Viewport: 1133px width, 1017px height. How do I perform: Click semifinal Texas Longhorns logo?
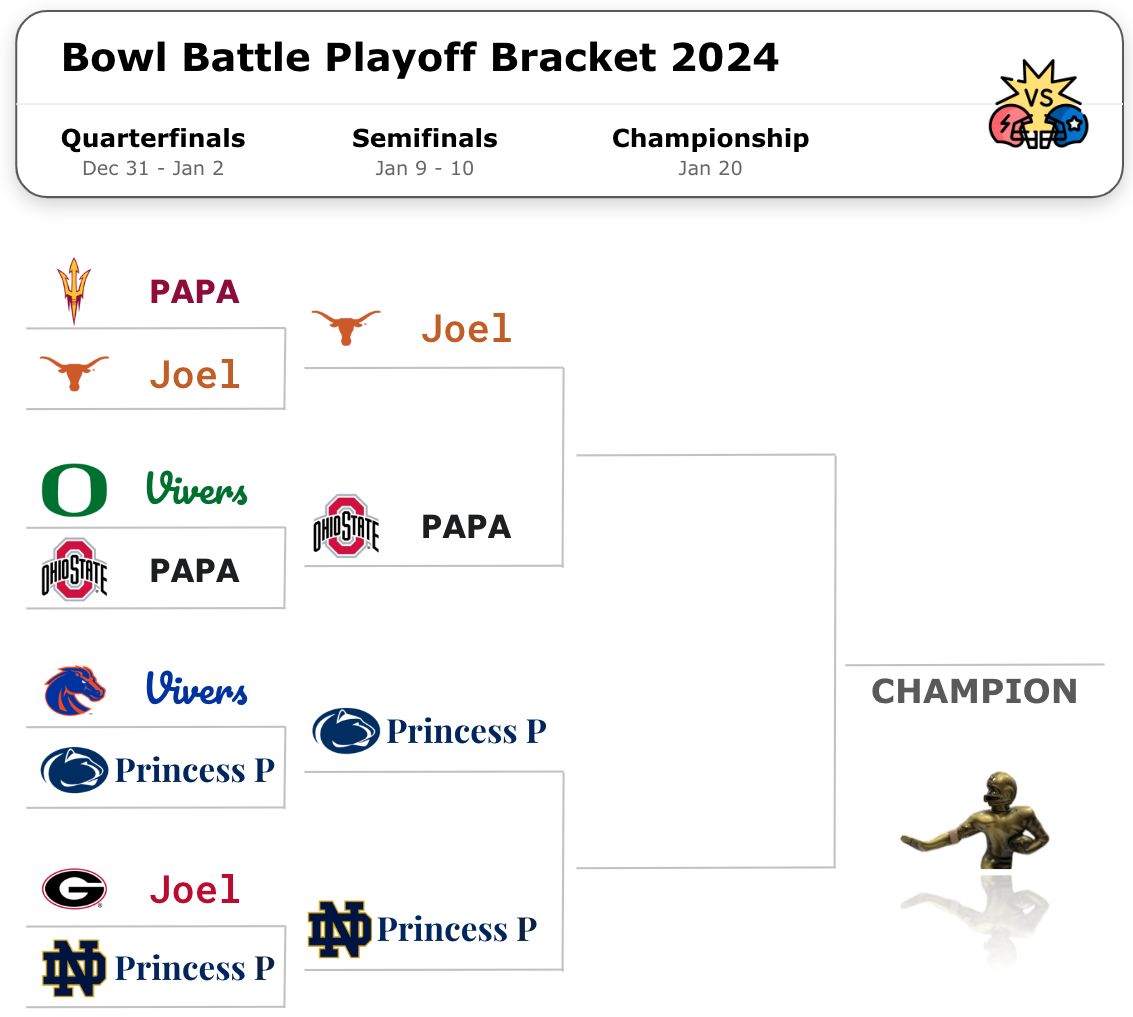[x=346, y=327]
